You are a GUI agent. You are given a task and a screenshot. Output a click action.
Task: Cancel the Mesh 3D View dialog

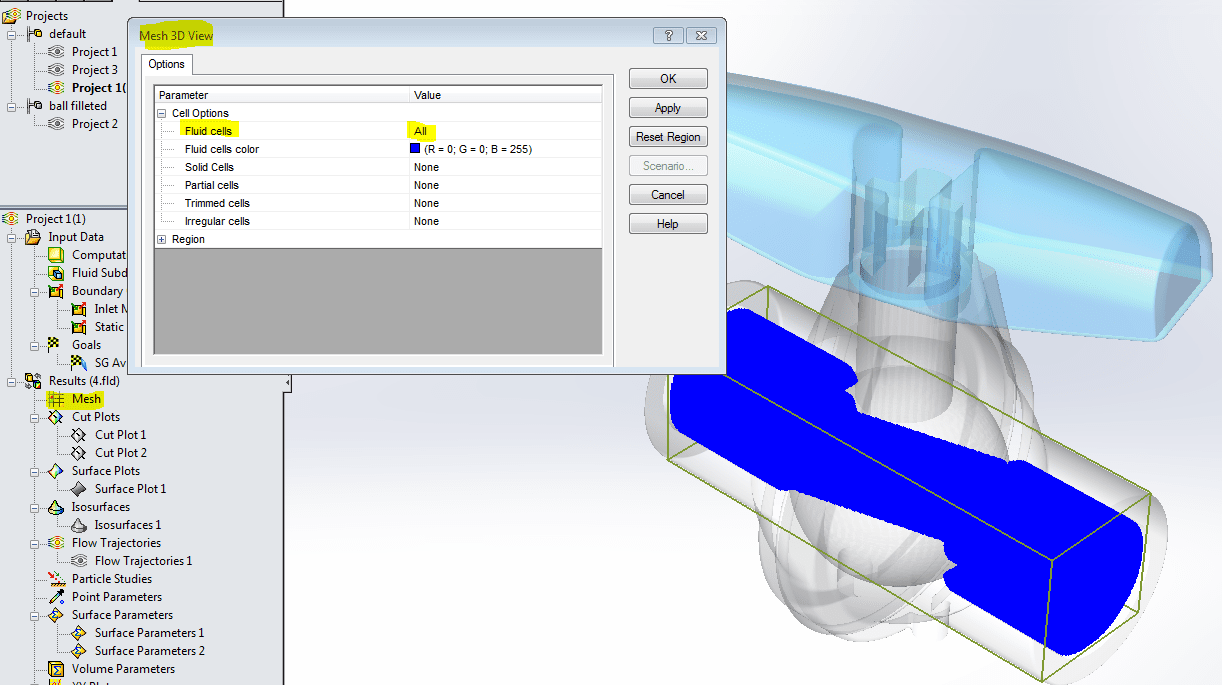pyautogui.click(x=668, y=194)
